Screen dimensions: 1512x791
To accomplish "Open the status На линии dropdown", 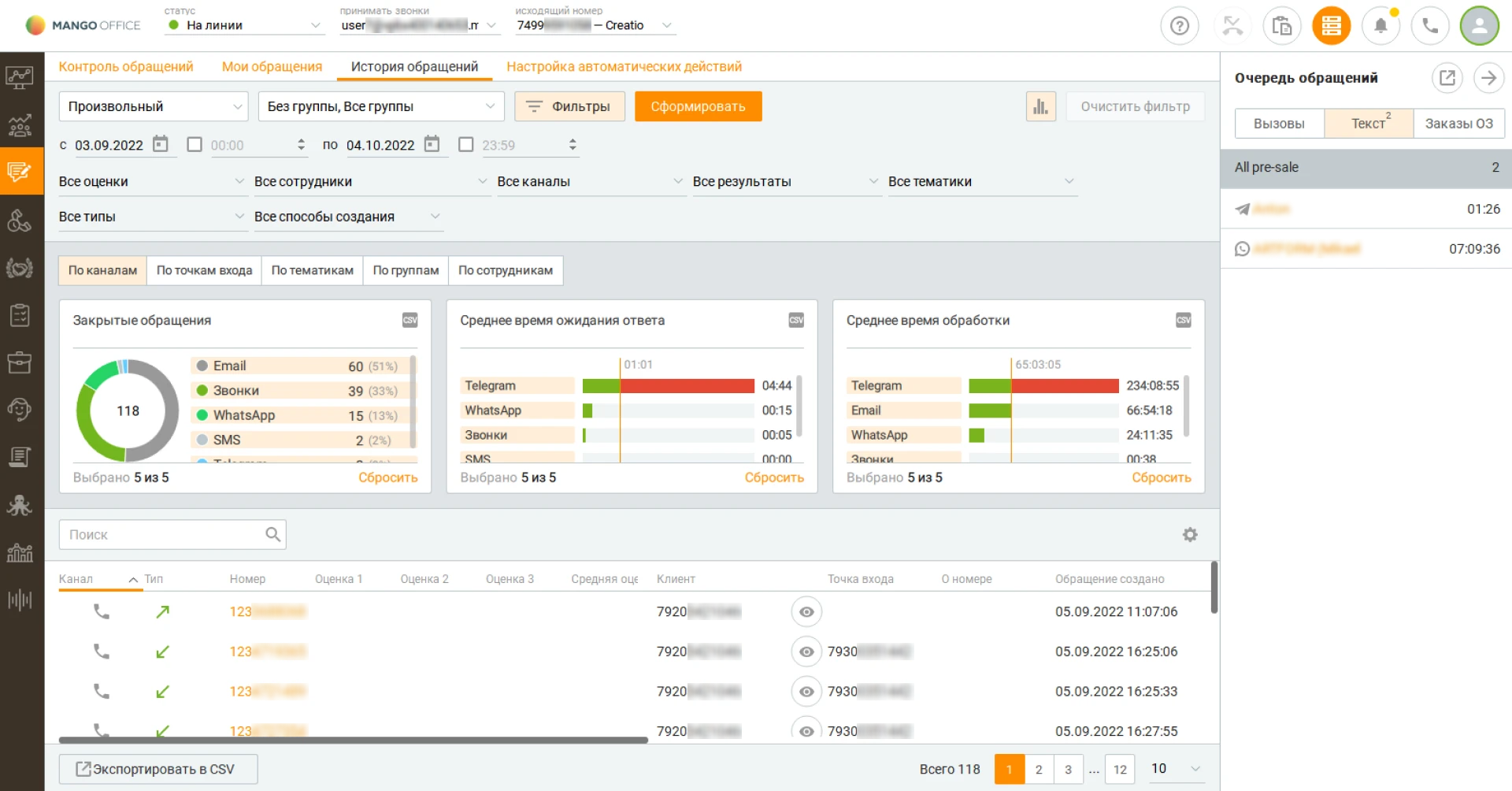I will (245, 25).
